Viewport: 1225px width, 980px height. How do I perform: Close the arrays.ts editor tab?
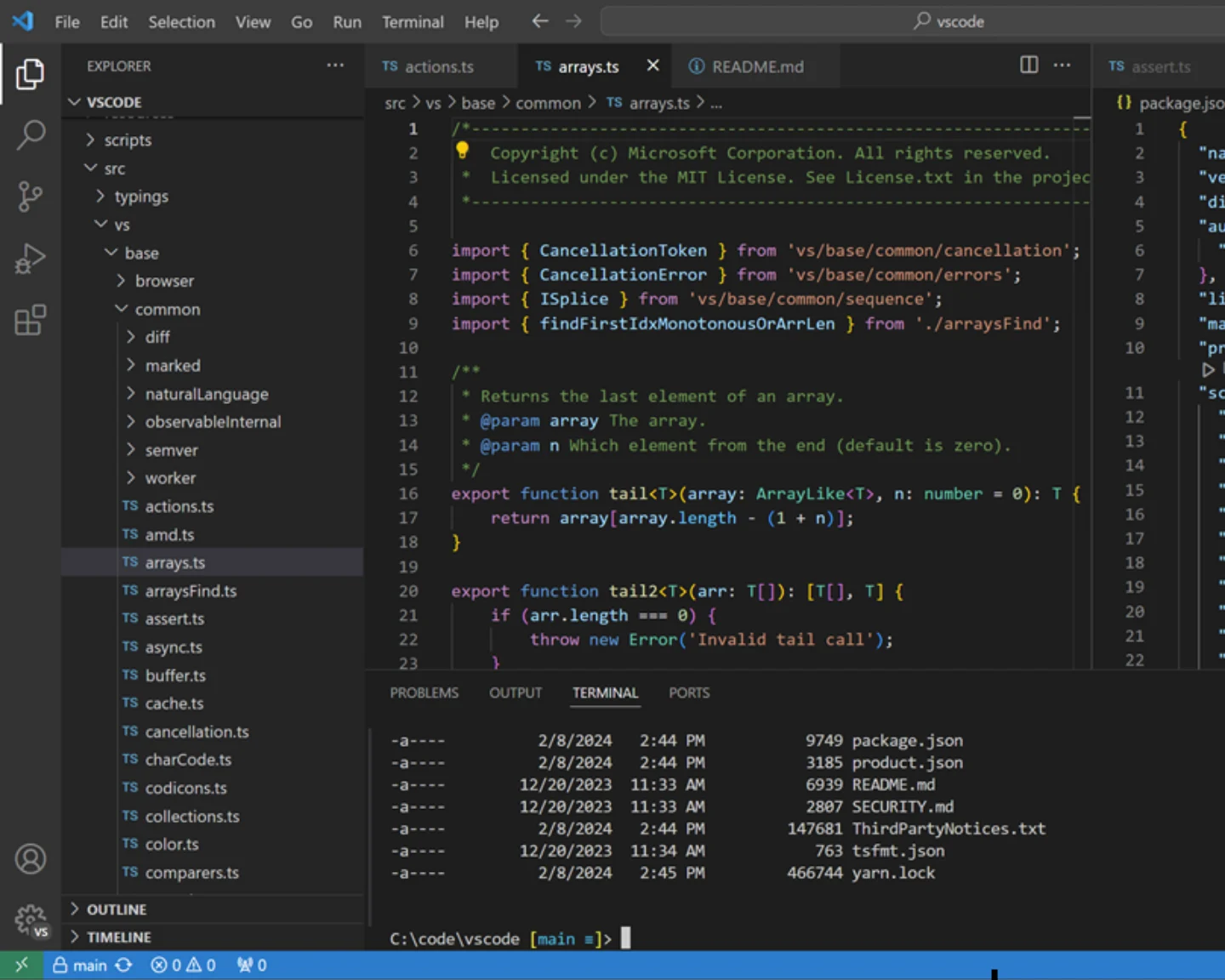point(652,66)
